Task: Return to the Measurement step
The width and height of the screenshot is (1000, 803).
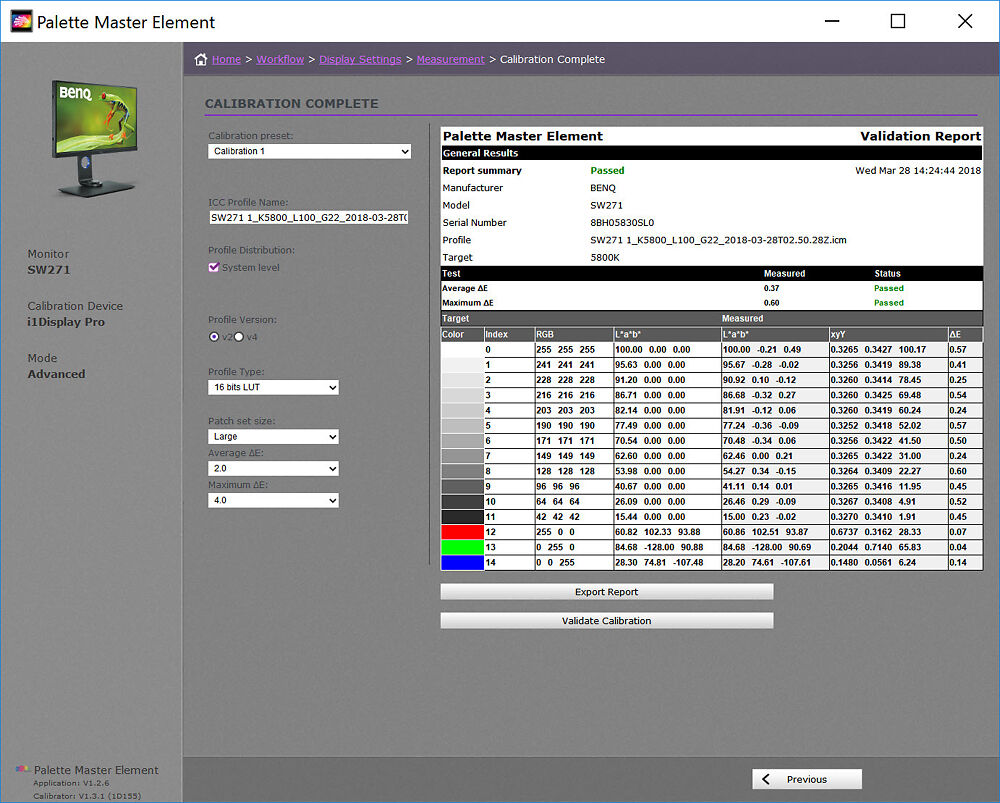Action: point(451,59)
